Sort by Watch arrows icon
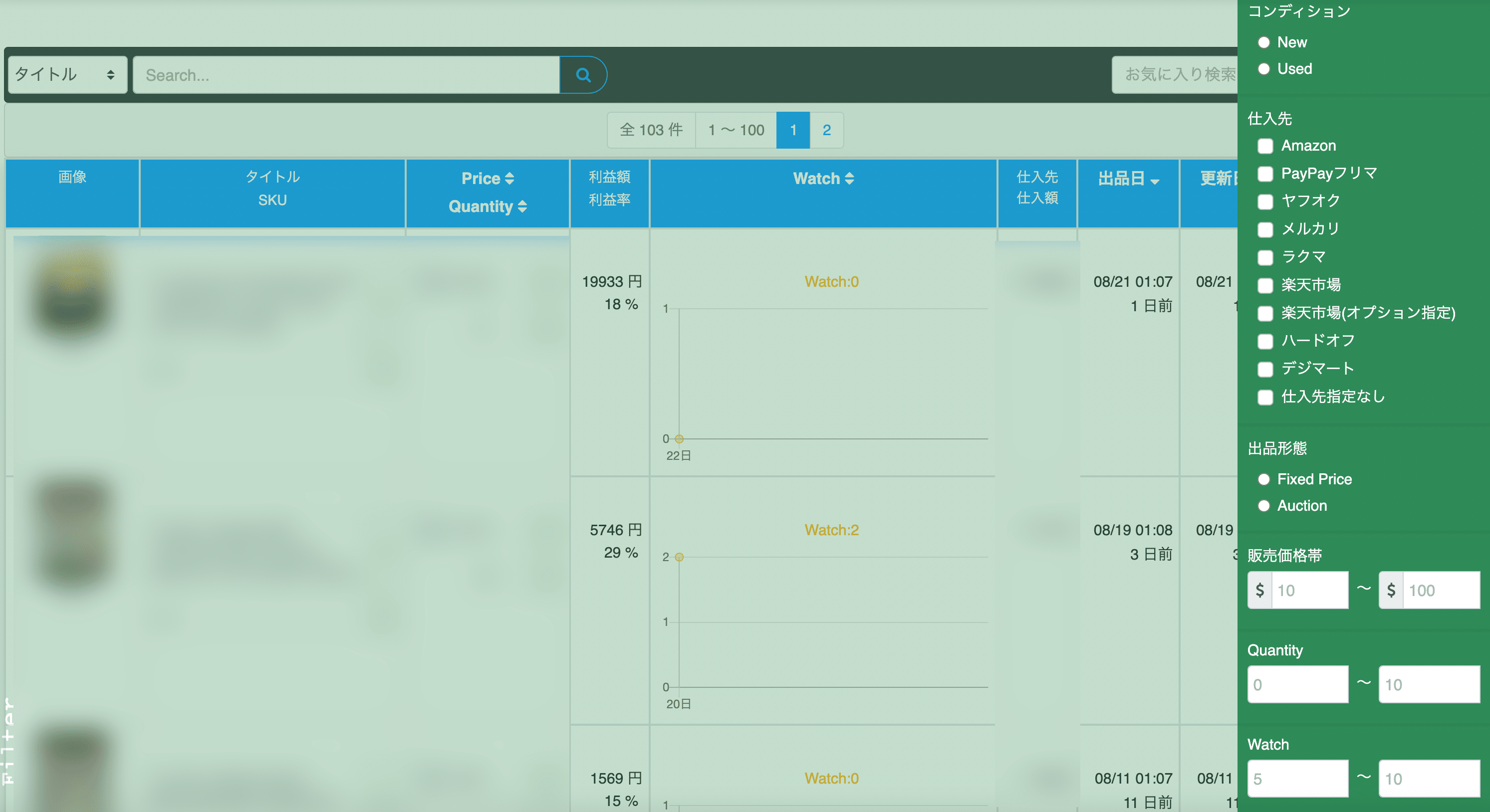Image resolution: width=1490 pixels, height=812 pixels. click(849, 178)
